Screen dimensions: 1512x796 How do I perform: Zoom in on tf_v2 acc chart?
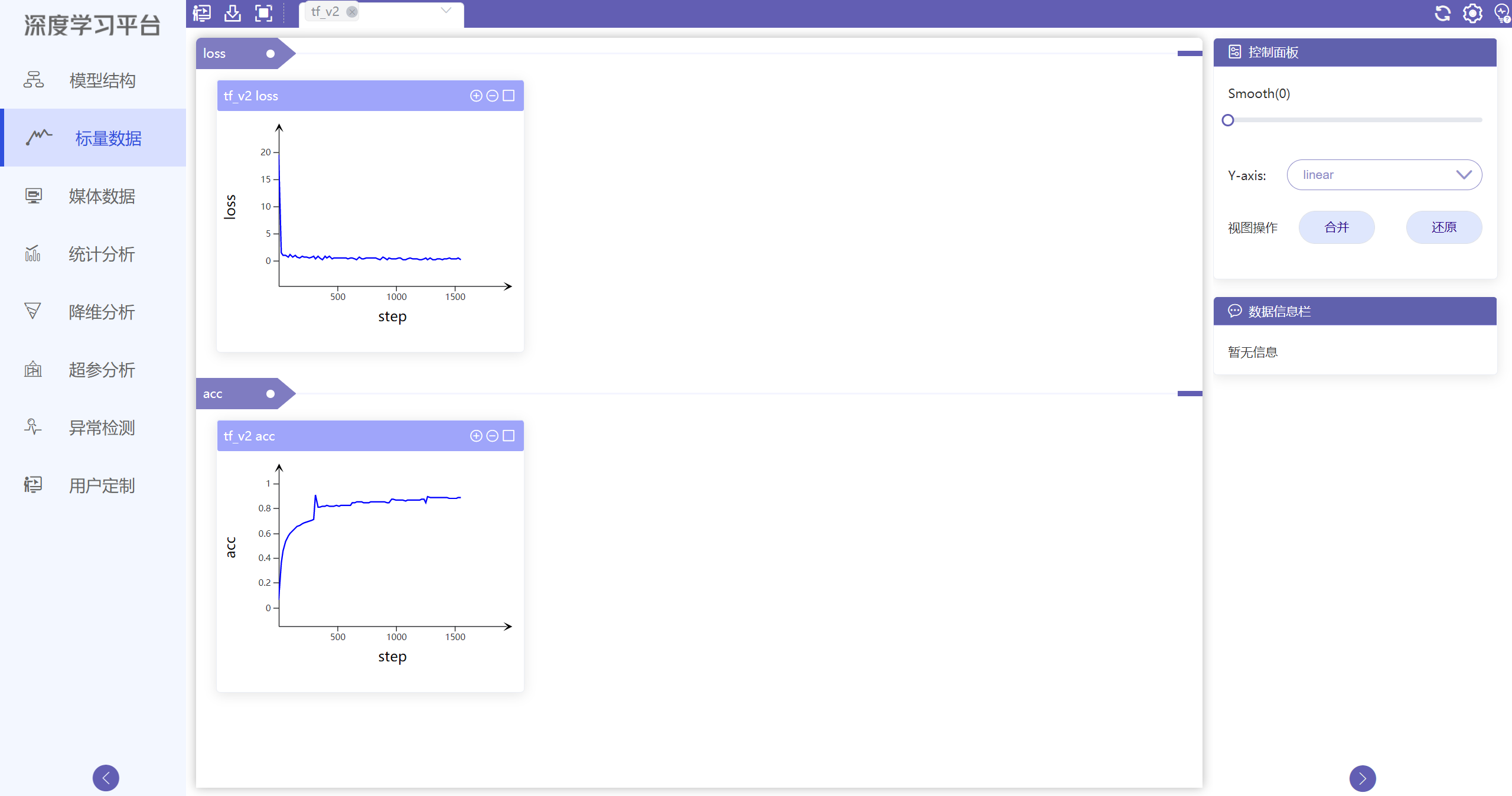tap(476, 436)
